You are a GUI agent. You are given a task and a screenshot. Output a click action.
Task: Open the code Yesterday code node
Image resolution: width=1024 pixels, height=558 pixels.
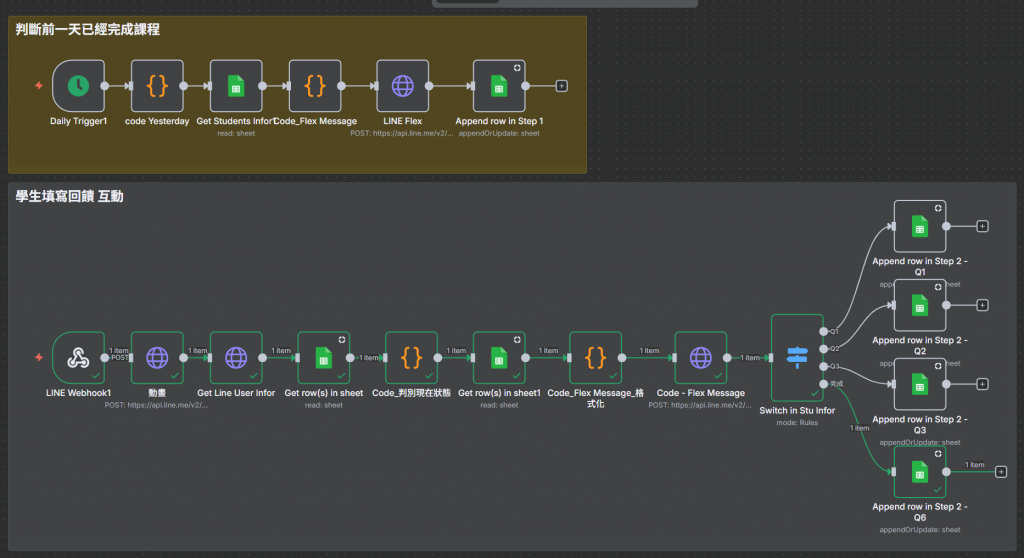click(157, 86)
